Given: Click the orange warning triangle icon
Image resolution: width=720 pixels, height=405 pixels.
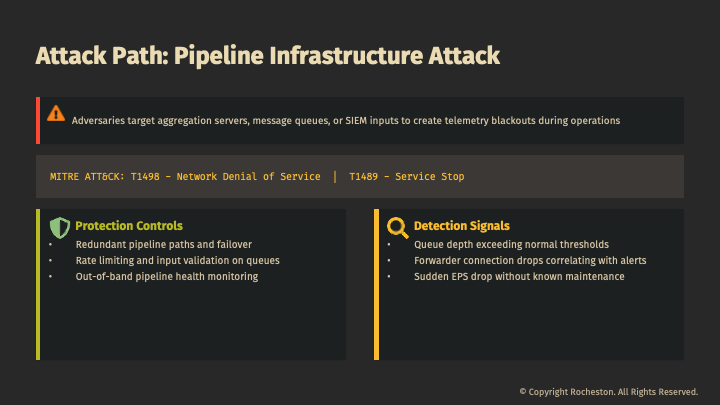Looking at the screenshot, I should click(56, 114).
